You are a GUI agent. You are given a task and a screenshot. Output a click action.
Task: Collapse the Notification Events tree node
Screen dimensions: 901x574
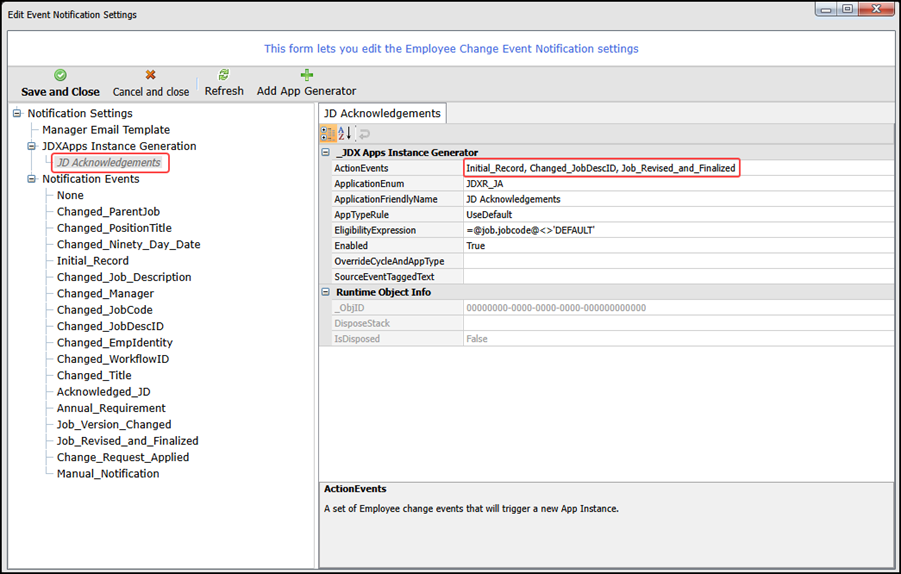32,179
